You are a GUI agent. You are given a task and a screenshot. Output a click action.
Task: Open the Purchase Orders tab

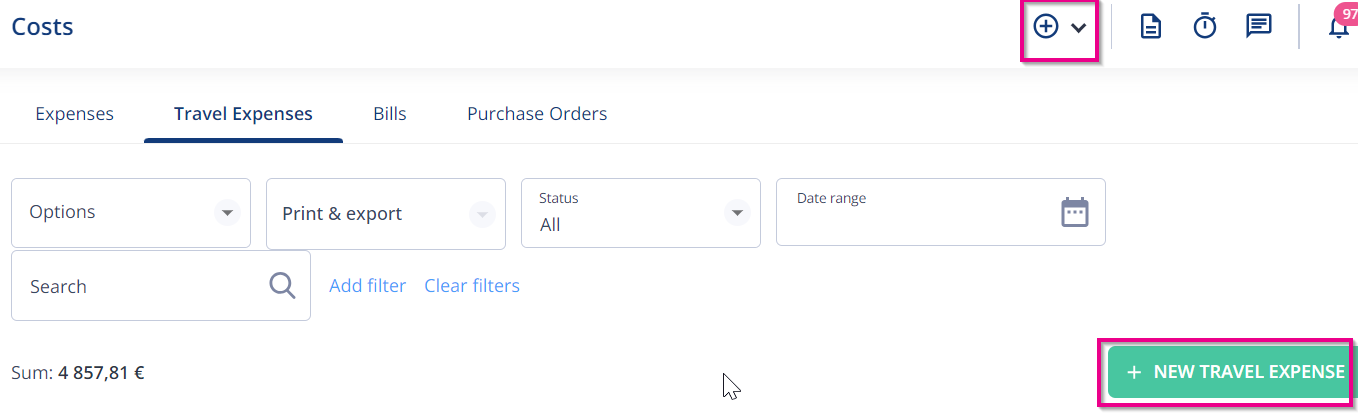(537, 114)
